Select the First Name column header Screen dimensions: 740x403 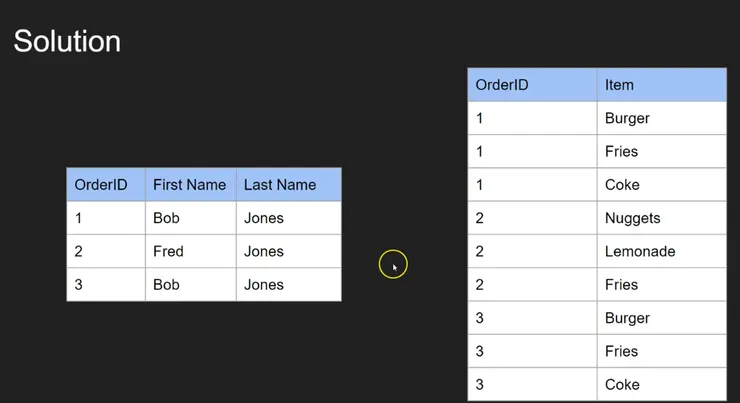(189, 185)
